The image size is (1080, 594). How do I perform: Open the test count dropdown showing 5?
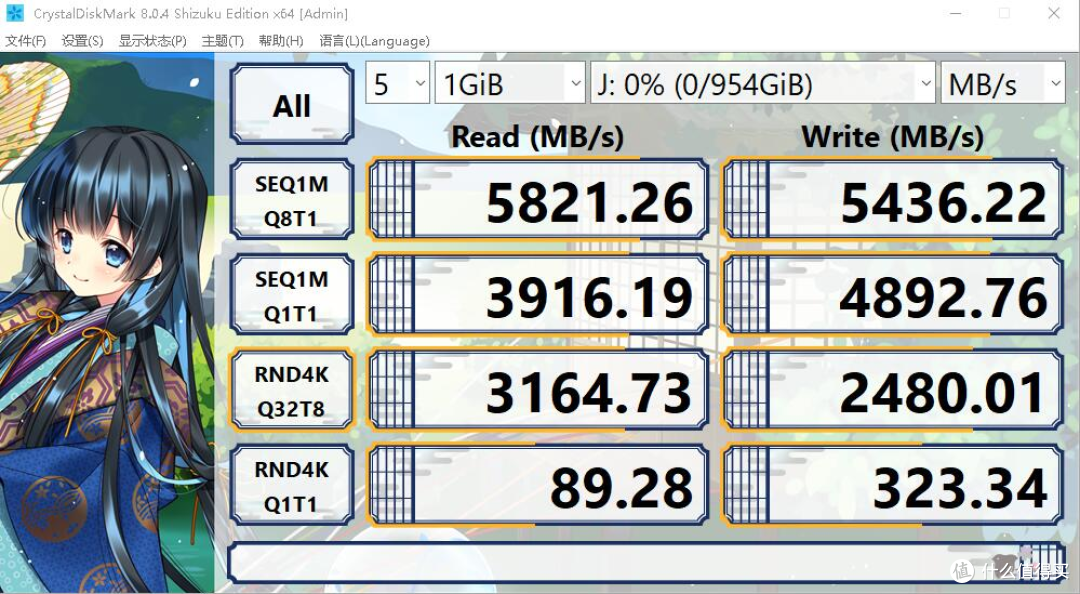(397, 84)
